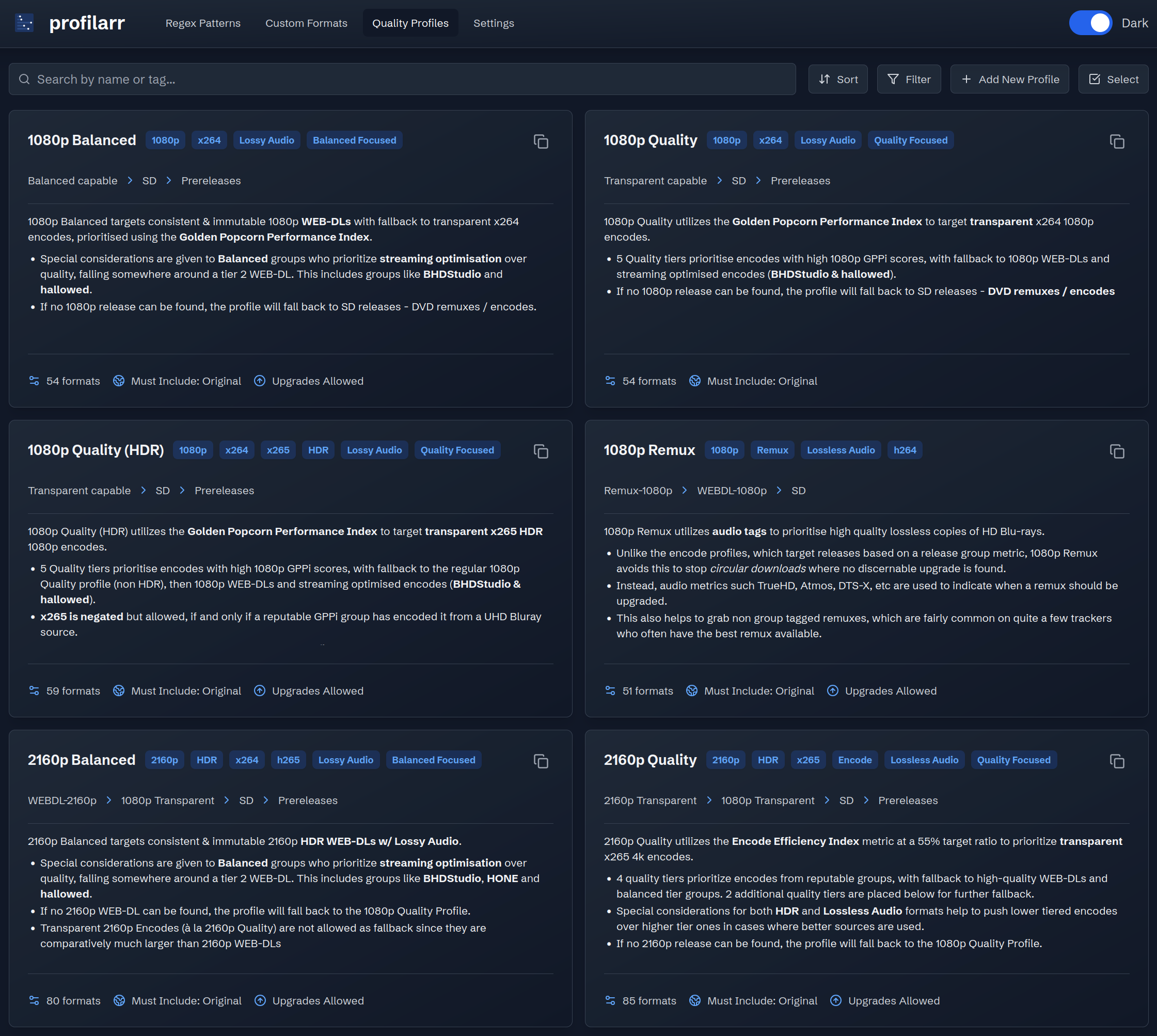Switch to the Regex Patterns tab

202,23
